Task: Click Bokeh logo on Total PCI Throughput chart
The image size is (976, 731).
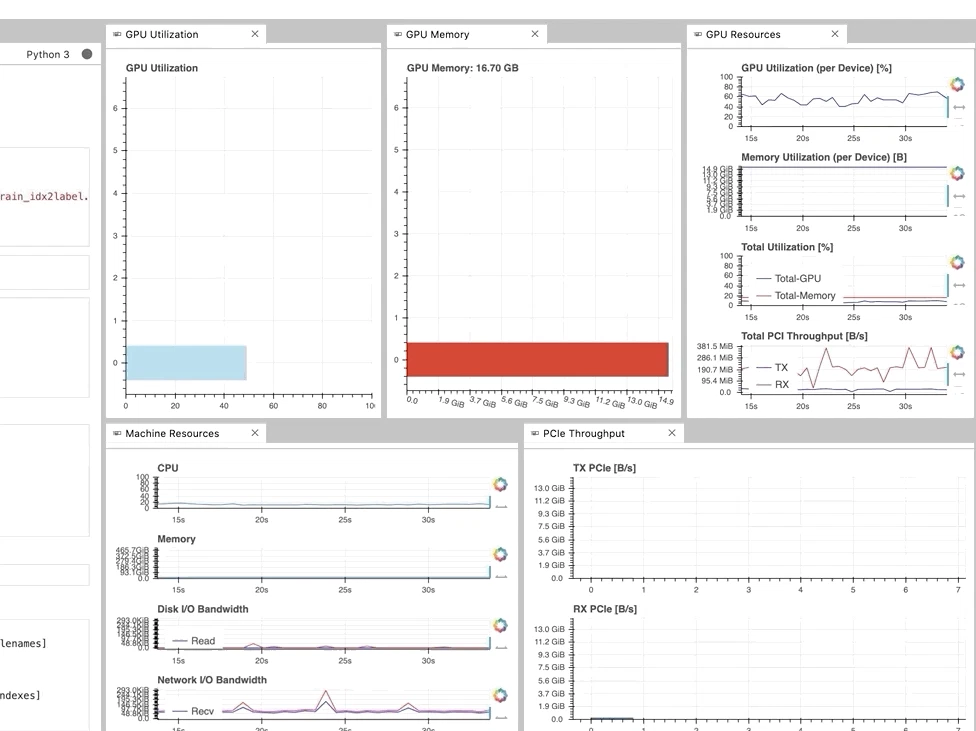Action: tap(957, 352)
